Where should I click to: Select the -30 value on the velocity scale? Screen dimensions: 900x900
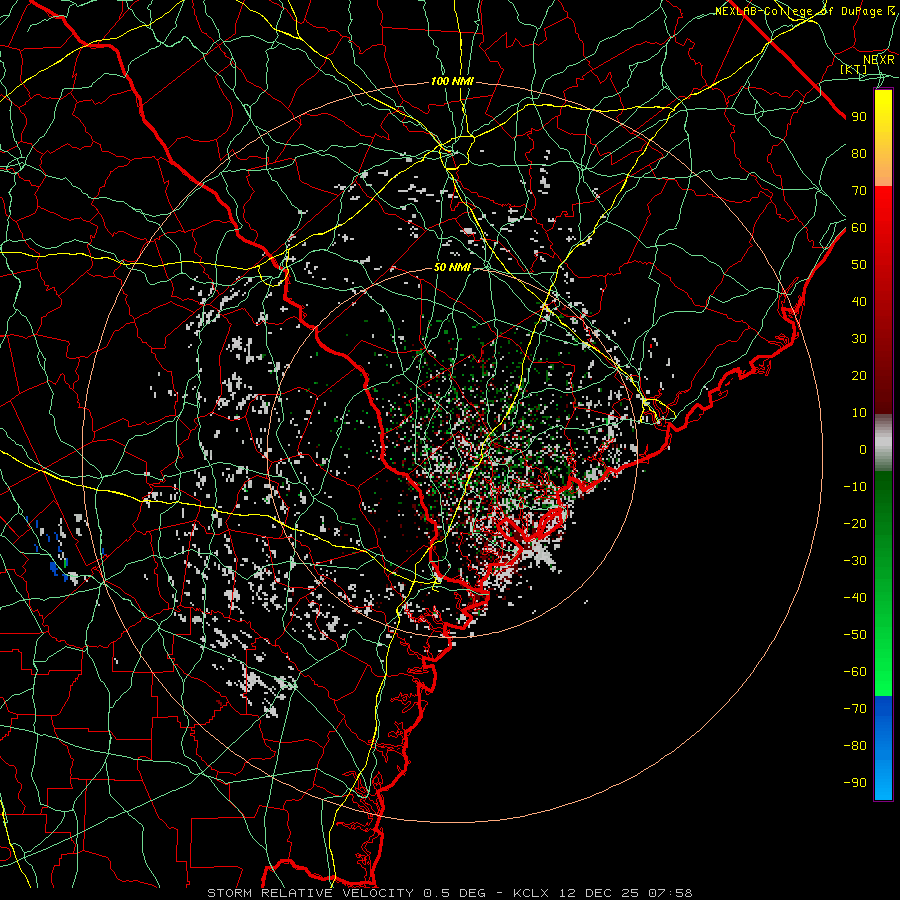click(x=855, y=561)
